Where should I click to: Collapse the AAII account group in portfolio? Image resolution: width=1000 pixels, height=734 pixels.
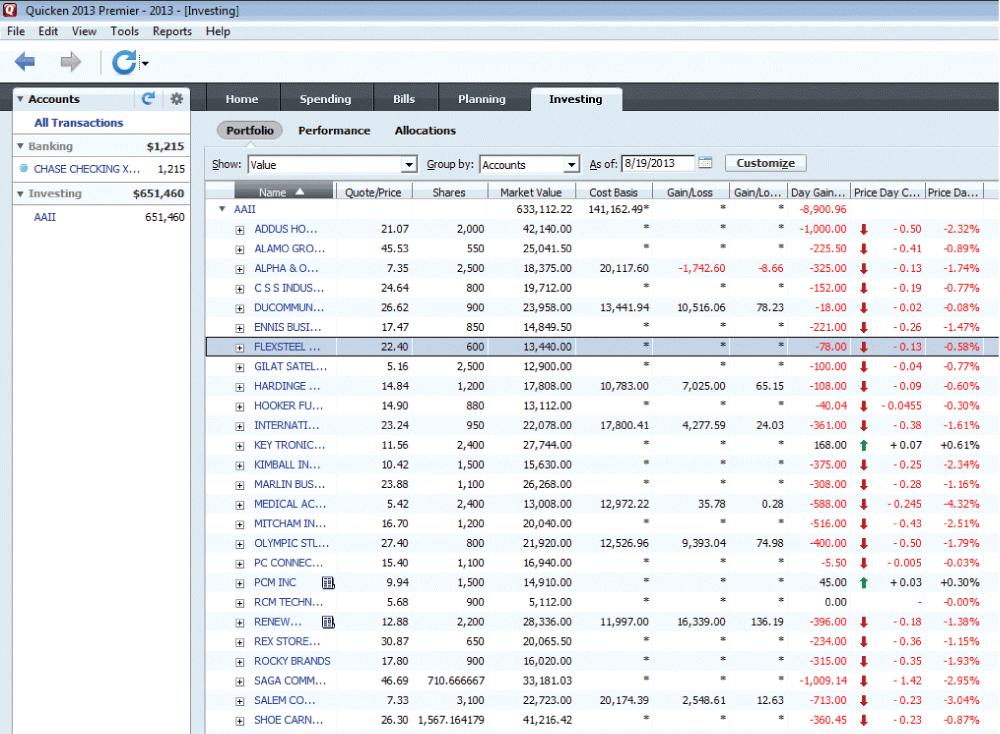222,209
